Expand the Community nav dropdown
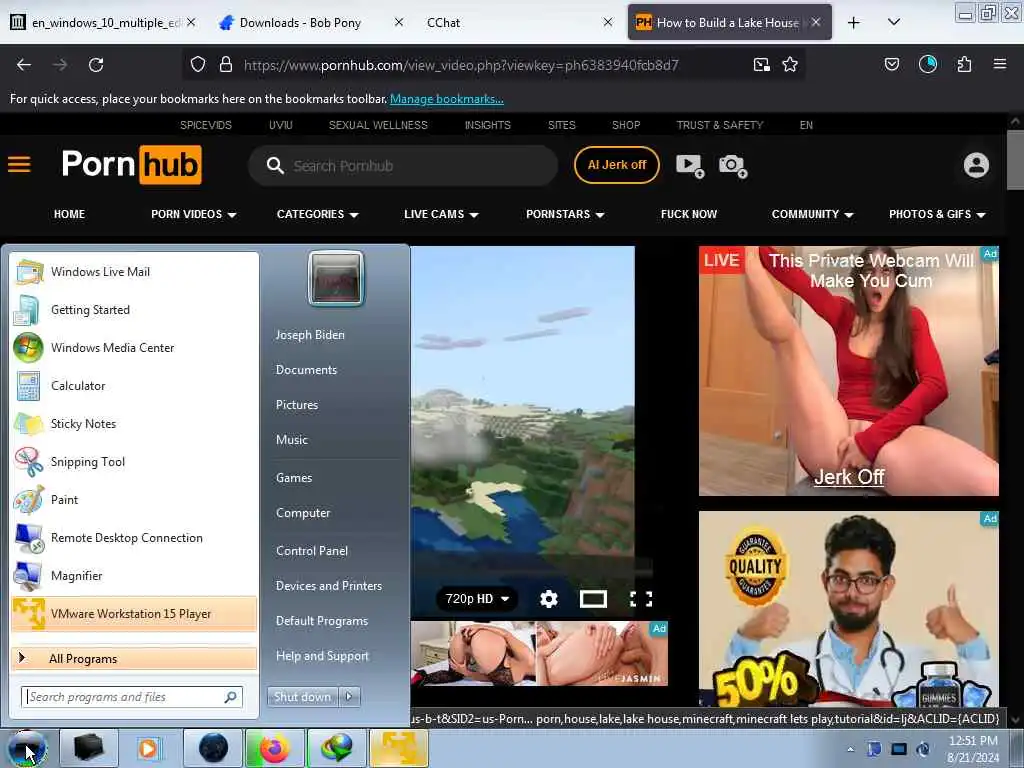The image size is (1024, 768). [x=812, y=214]
